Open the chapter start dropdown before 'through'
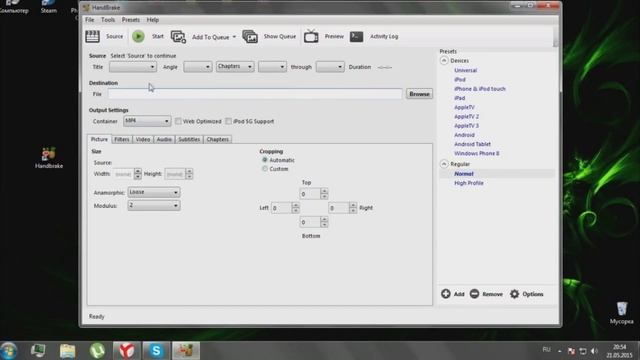 click(272, 67)
